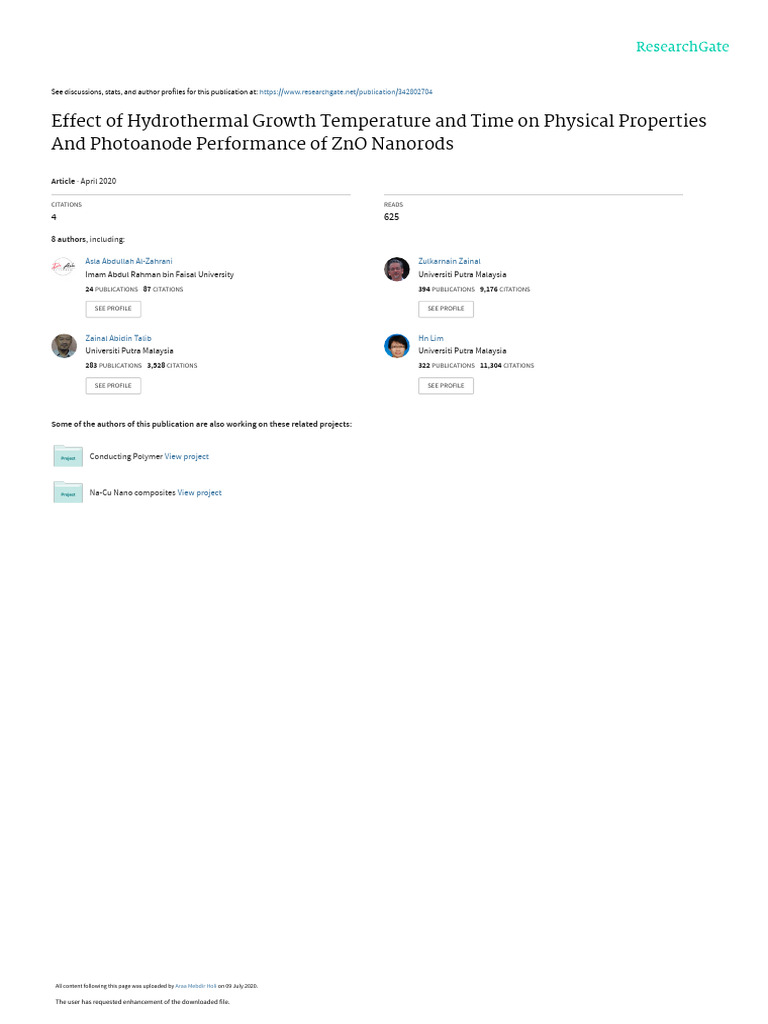Open Hn Lim's author name link
The image size is (768, 1024).
point(430,338)
